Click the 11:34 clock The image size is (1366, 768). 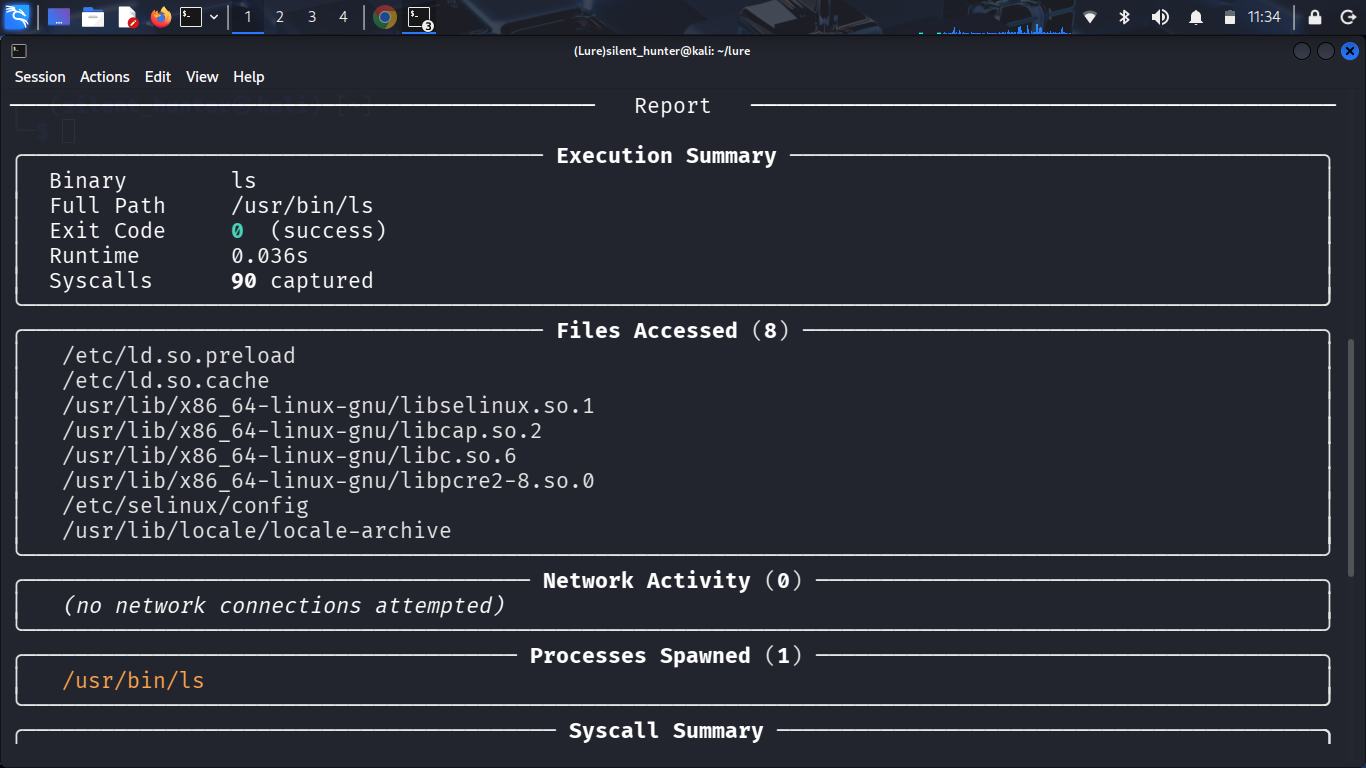click(1264, 17)
